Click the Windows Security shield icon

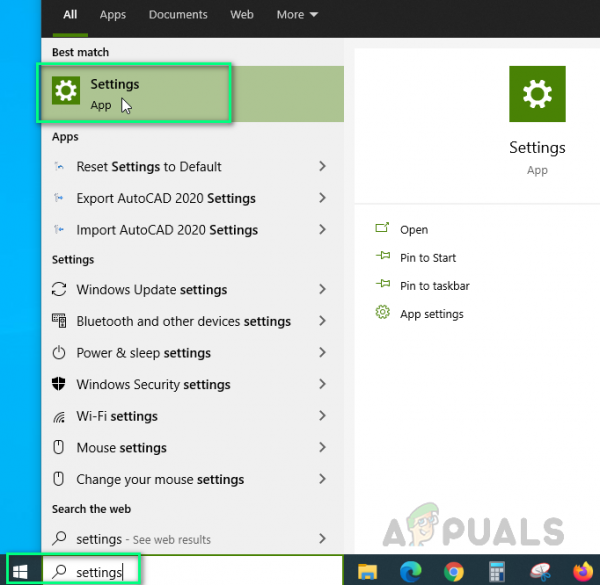click(x=59, y=384)
